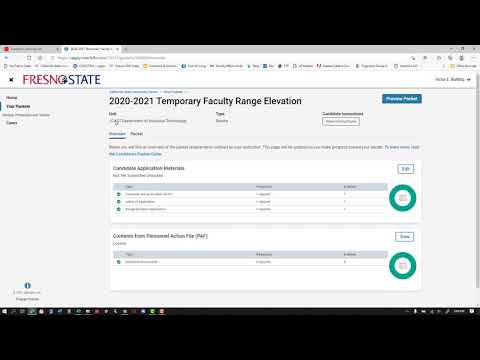480x360 pixels.
Task: Click the document icon in the PAF table row
Action: pos(118,262)
